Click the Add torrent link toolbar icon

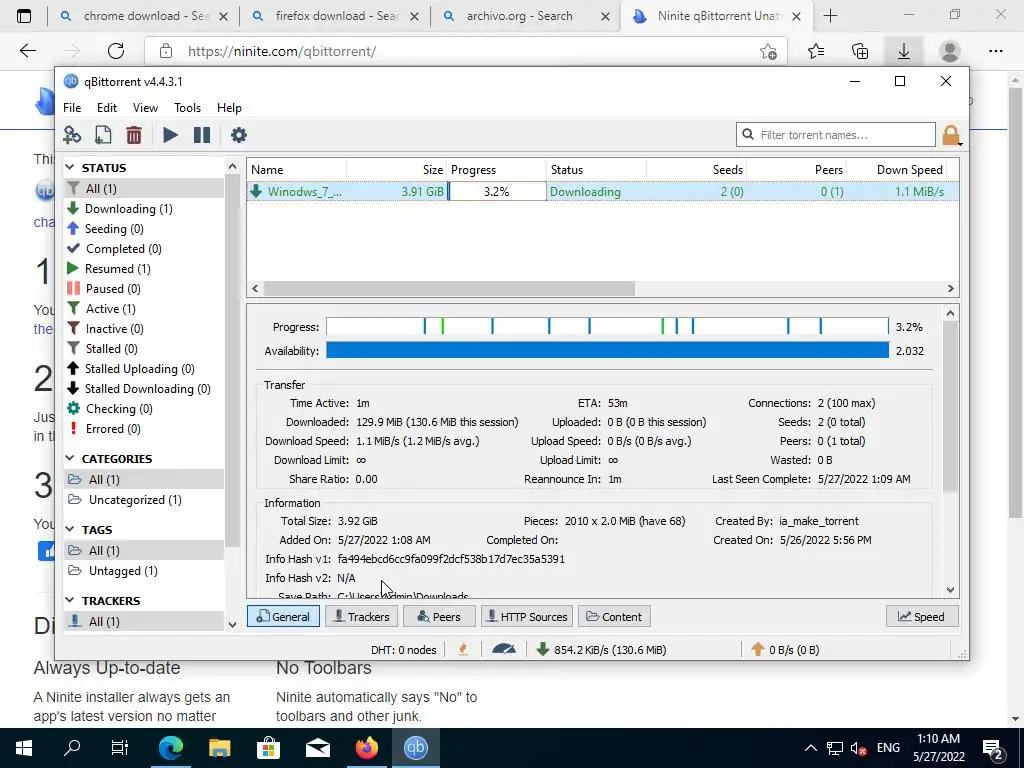pyautogui.click(x=72, y=135)
